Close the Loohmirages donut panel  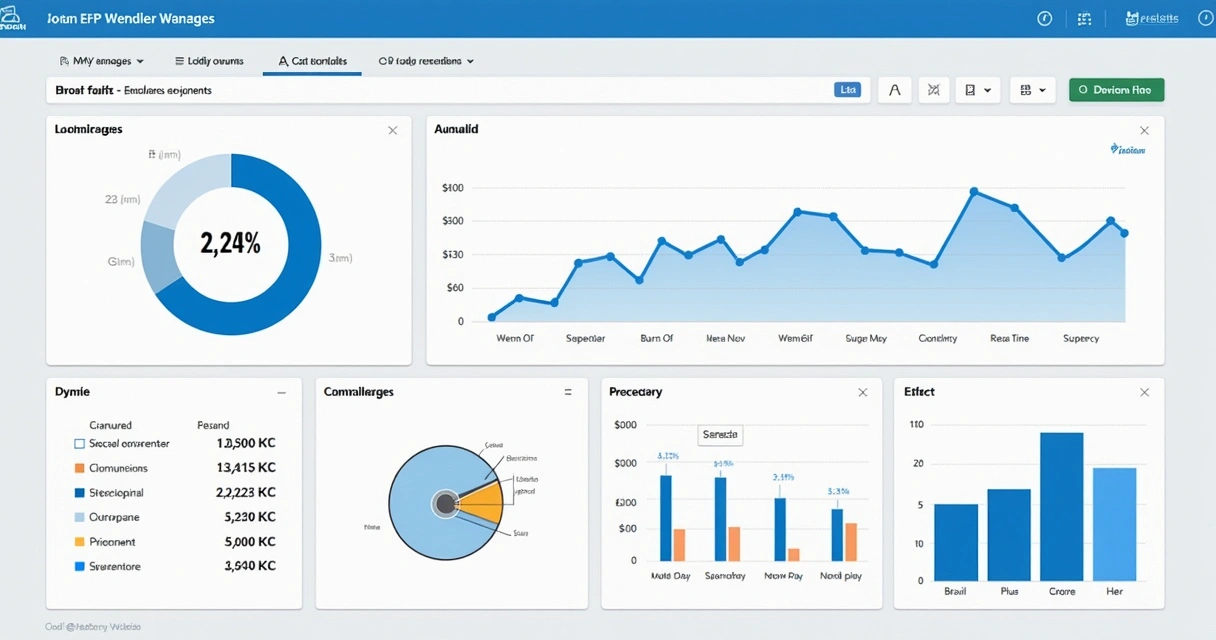(392, 130)
